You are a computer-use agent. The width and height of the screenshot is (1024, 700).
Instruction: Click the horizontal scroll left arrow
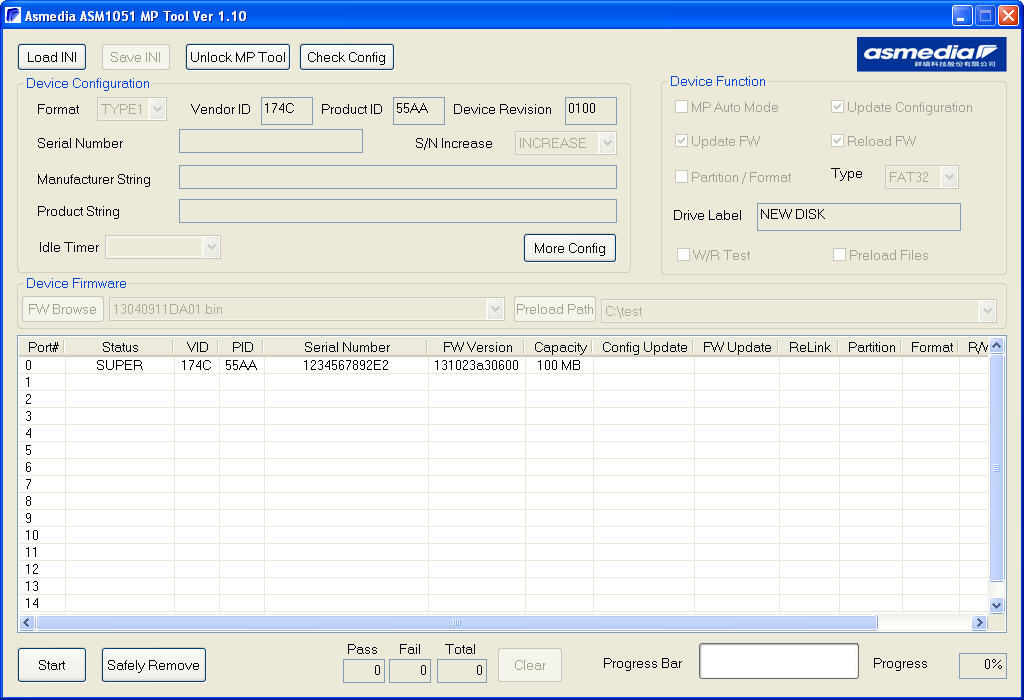tap(27, 622)
